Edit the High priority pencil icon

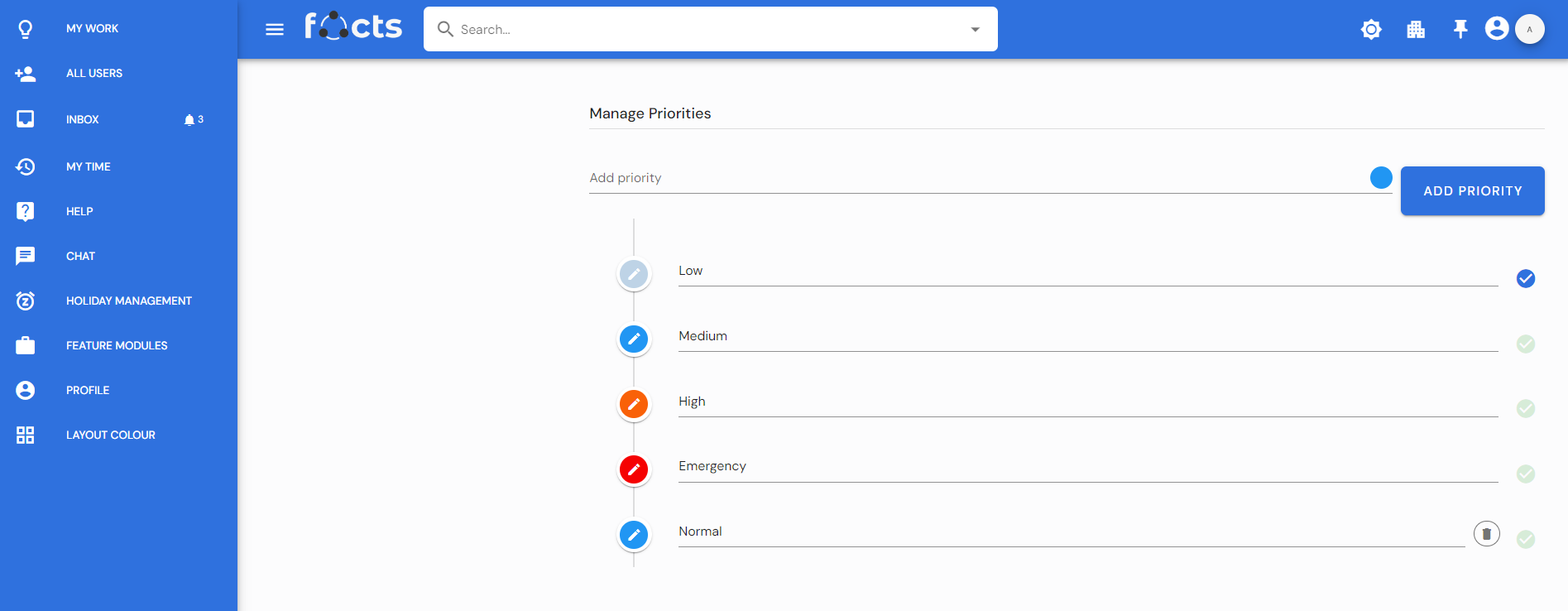(634, 404)
